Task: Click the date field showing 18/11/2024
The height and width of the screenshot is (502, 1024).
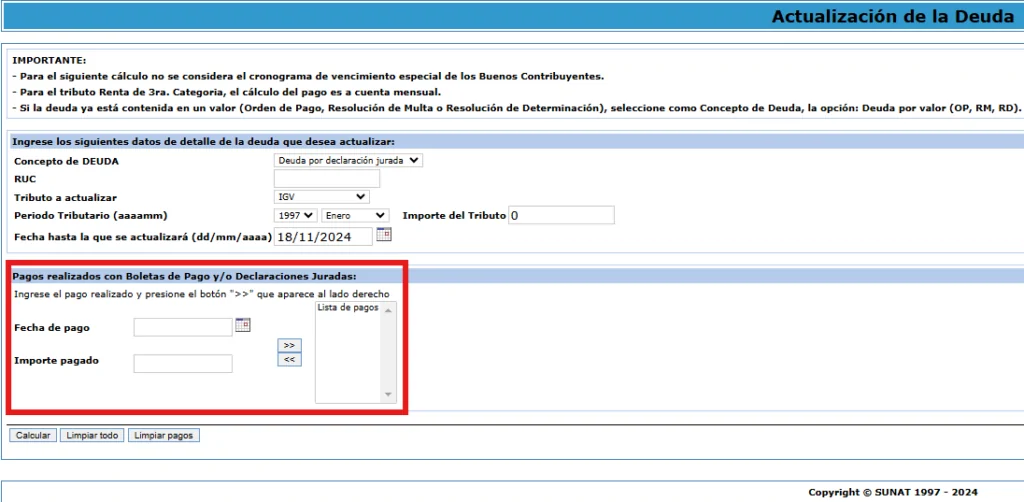Action: [323, 236]
